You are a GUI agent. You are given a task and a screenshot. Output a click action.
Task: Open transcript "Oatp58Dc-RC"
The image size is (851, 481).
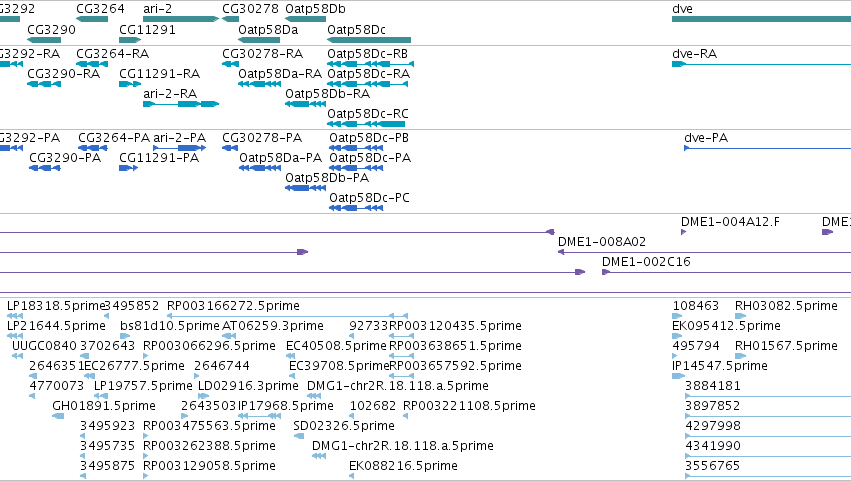click(x=368, y=113)
